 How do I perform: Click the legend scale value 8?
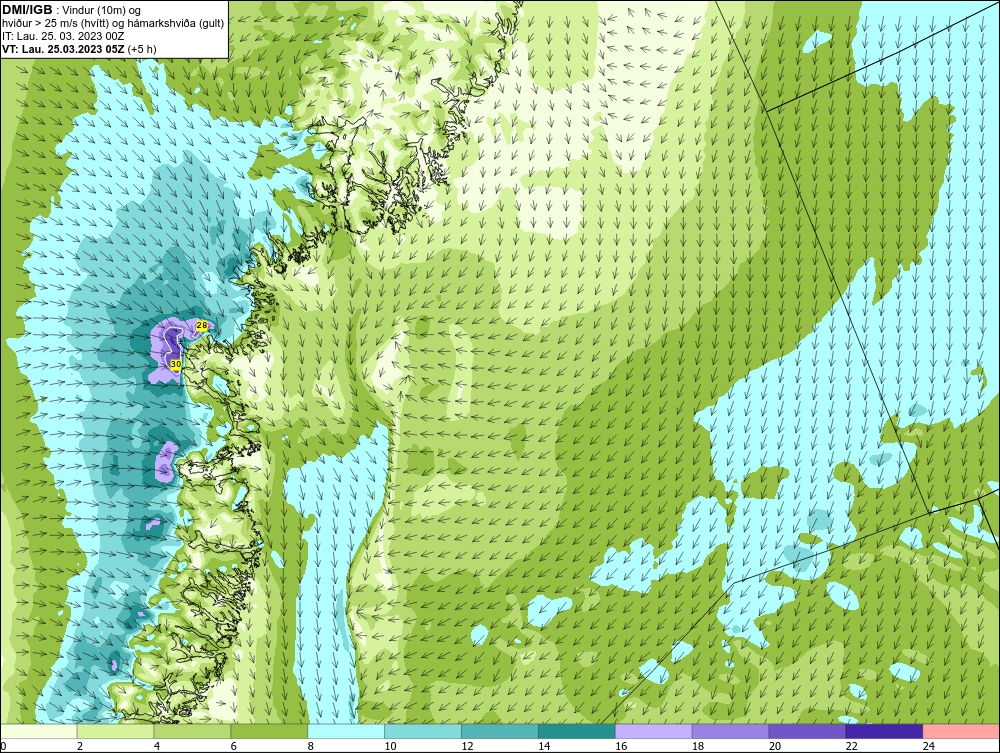click(311, 746)
